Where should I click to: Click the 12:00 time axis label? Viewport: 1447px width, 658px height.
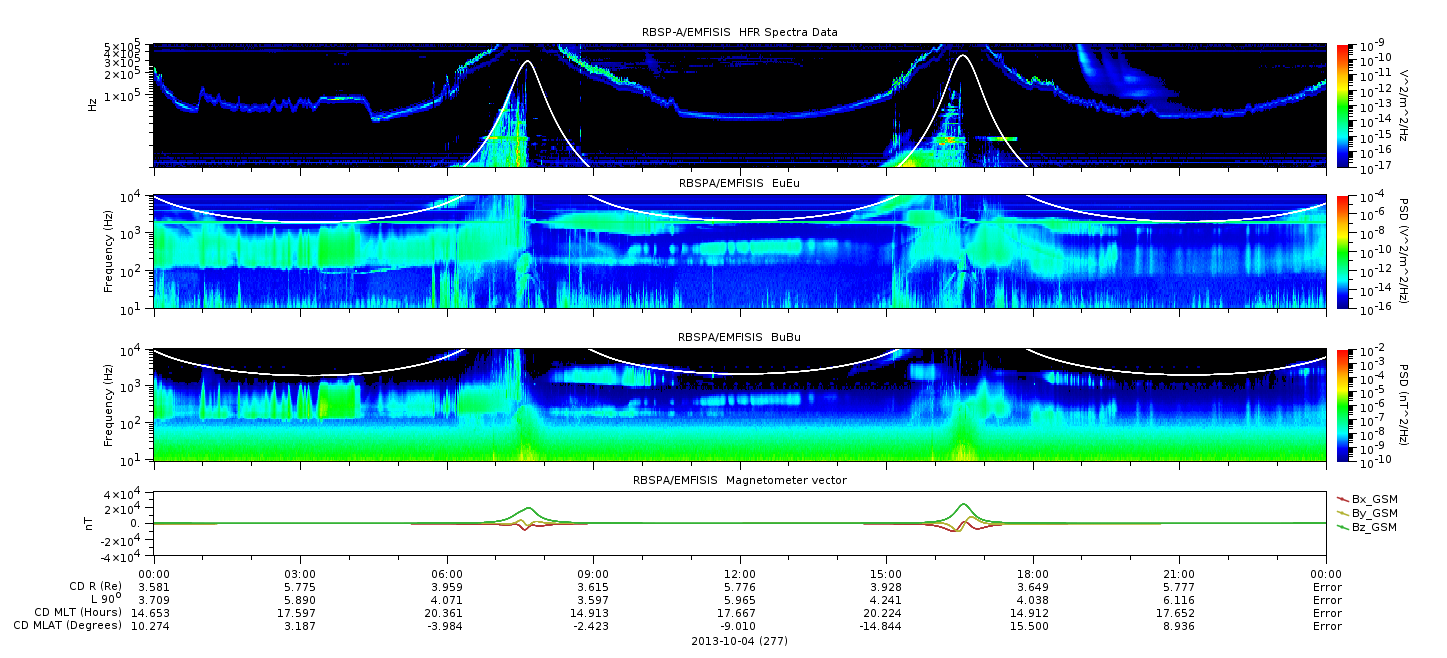(x=739, y=573)
